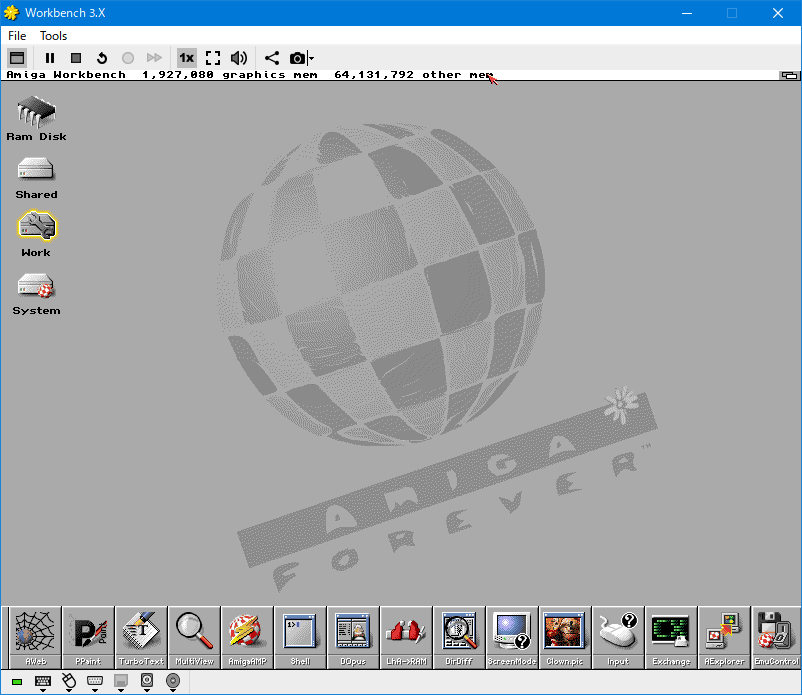Click the share icon in toolbar
Viewport: 802px width, 695px height.
tap(272, 58)
